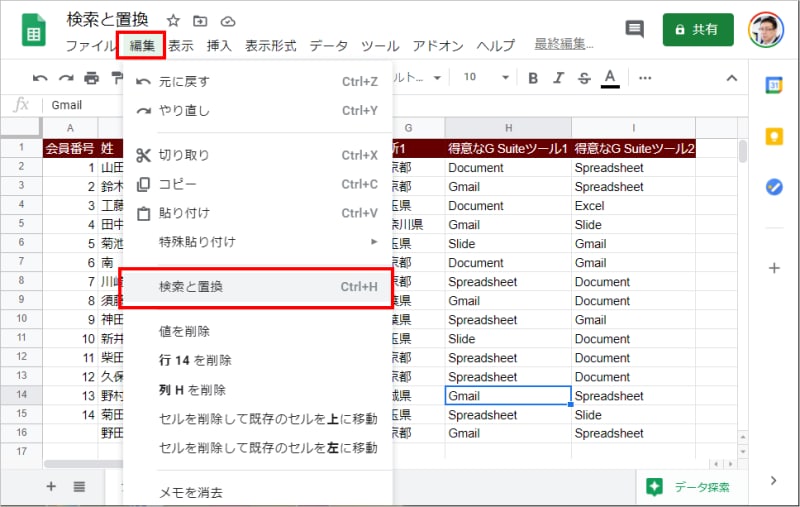This screenshot has width=800, height=507.
Task: Click the データ探索 explore button
Action: pyautogui.click(x=688, y=487)
